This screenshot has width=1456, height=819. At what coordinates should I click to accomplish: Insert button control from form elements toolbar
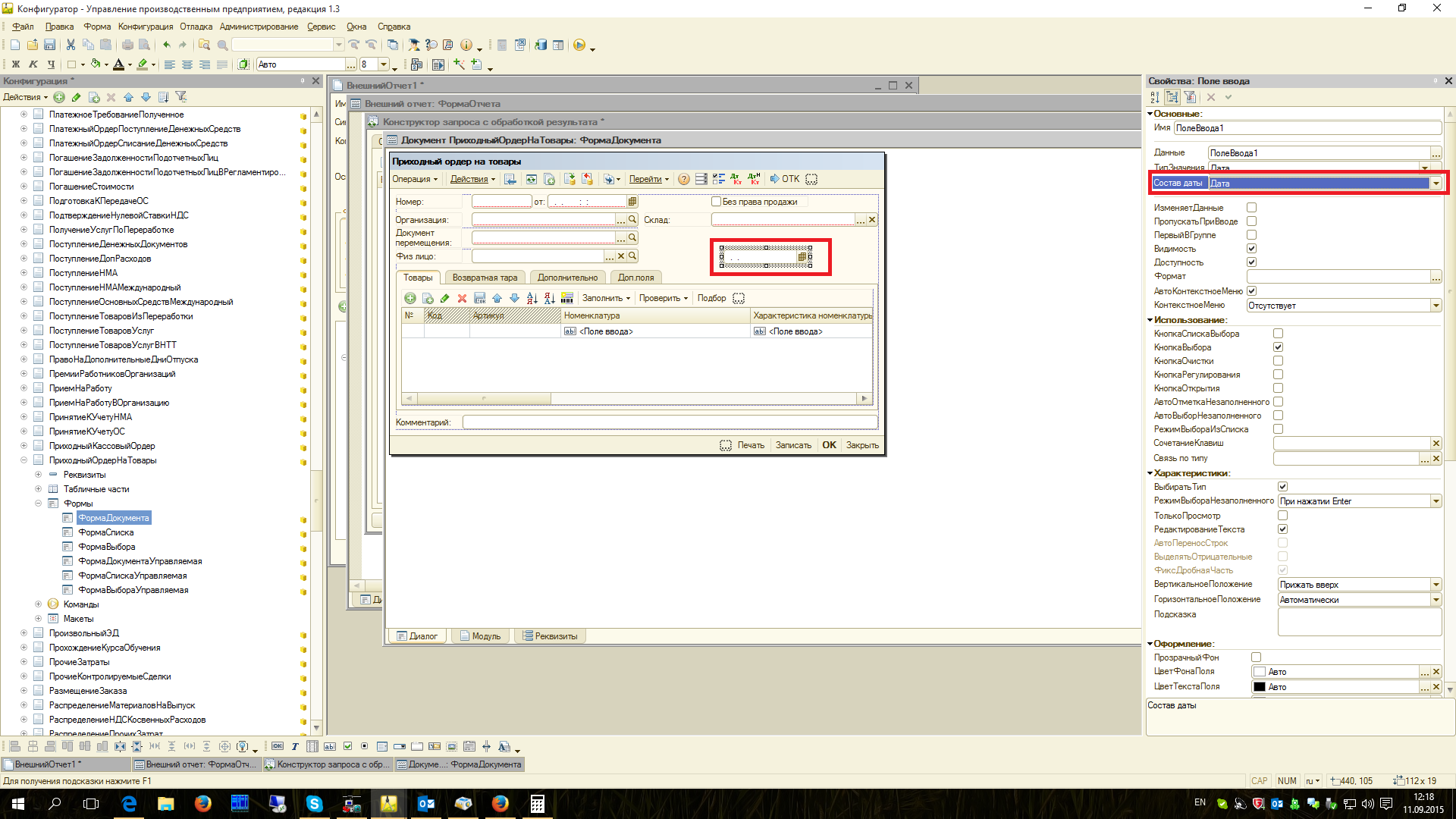[x=278, y=747]
